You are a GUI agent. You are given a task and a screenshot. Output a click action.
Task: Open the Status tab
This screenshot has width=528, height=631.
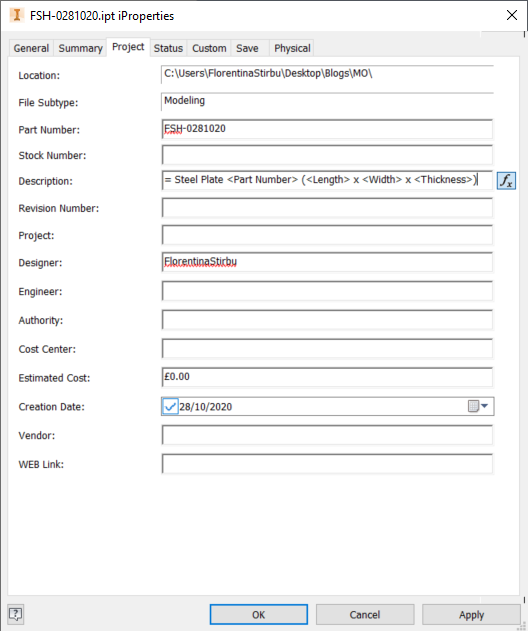click(x=168, y=48)
